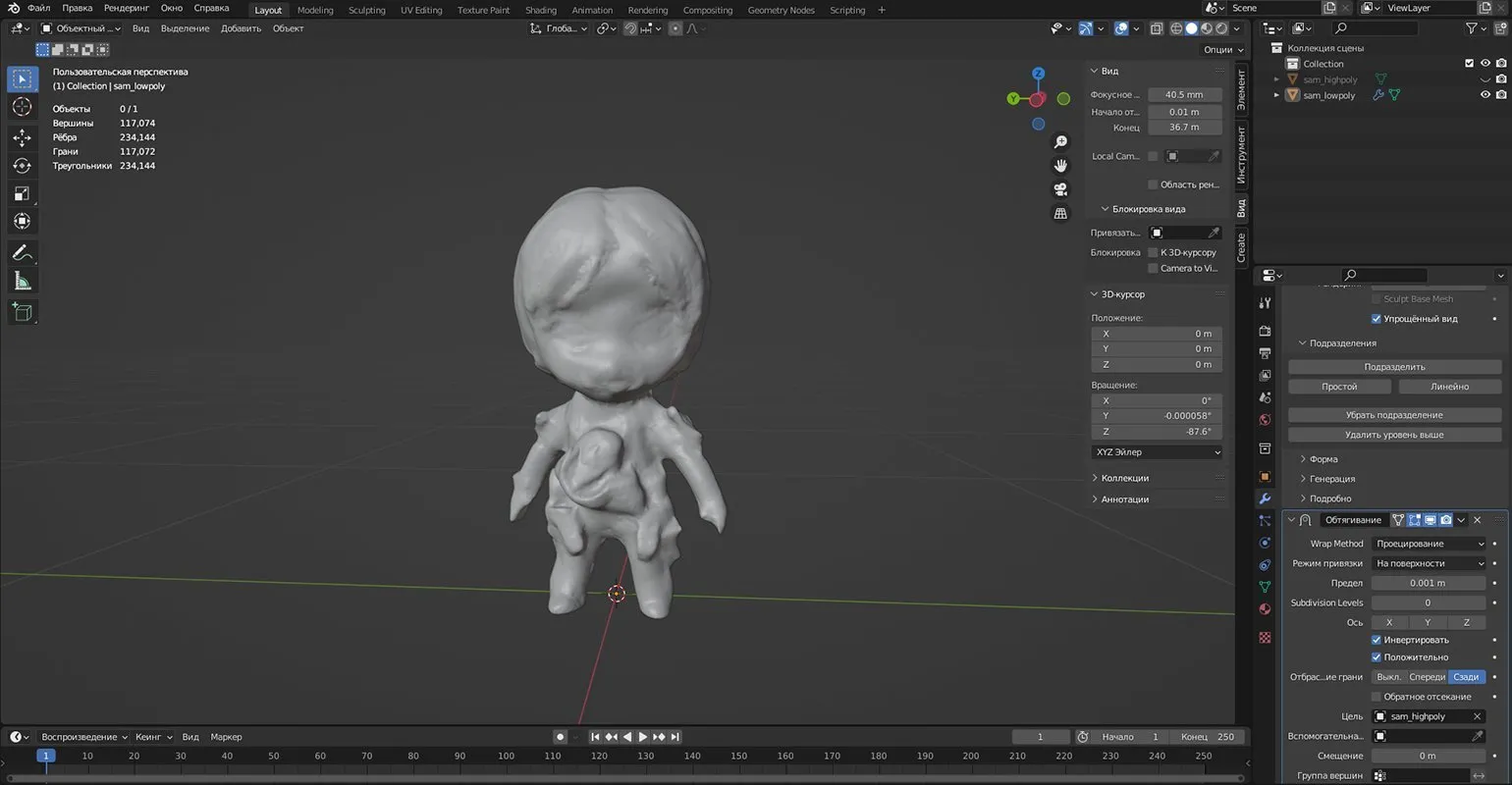This screenshot has height=785, width=1512.
Task: Select the Rotate tool in left toolbar
Action: (x=22, y=166)
